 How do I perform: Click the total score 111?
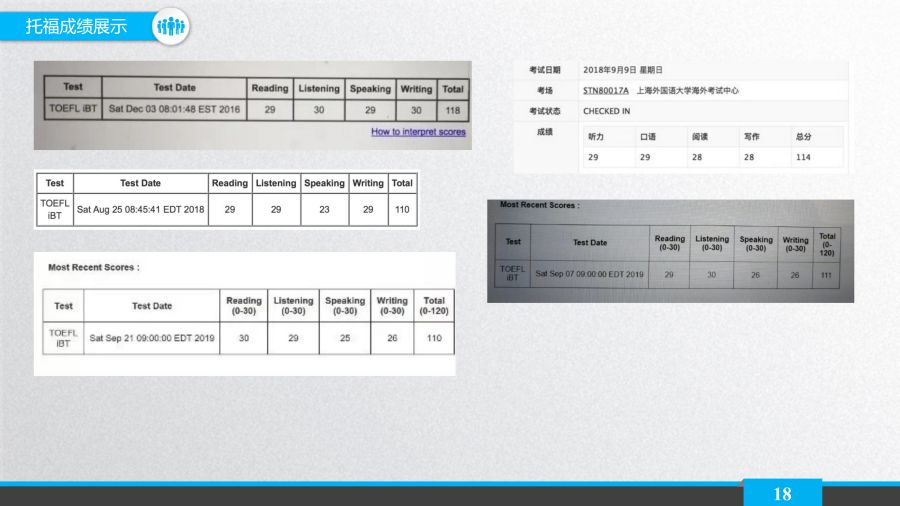(826, 275)
